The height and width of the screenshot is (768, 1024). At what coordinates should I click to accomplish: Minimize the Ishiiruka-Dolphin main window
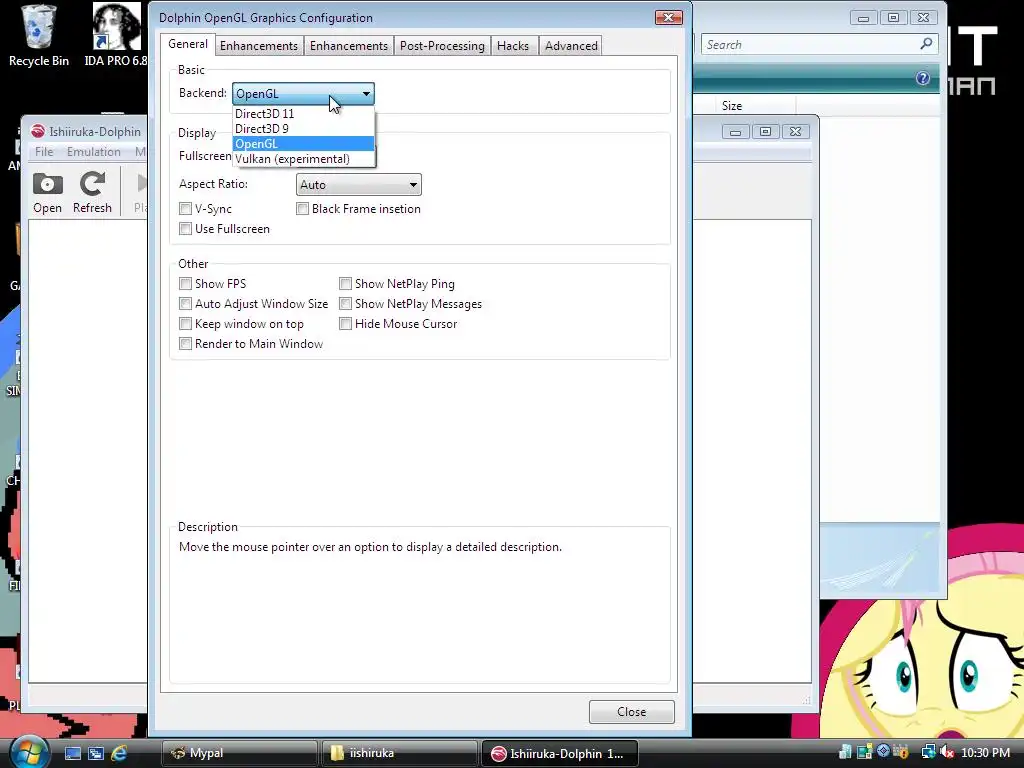tap(735, 131)
